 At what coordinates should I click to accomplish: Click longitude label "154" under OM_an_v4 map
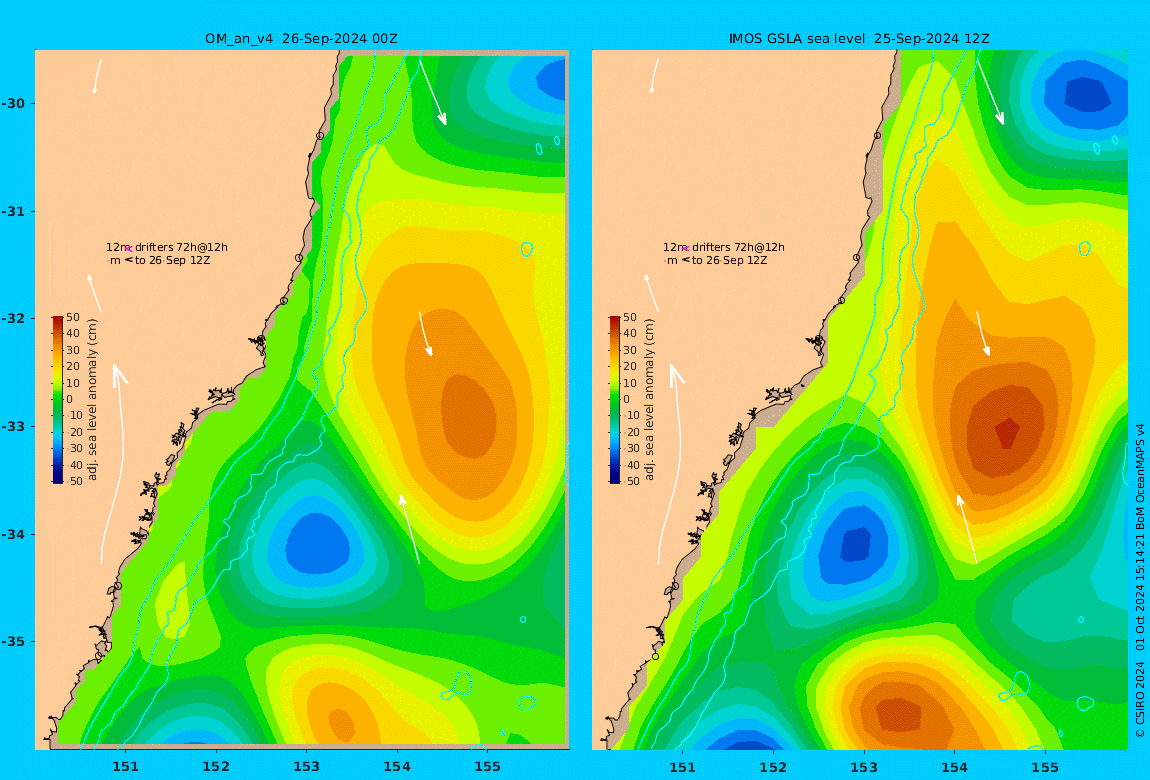click(x=397, y=767)
